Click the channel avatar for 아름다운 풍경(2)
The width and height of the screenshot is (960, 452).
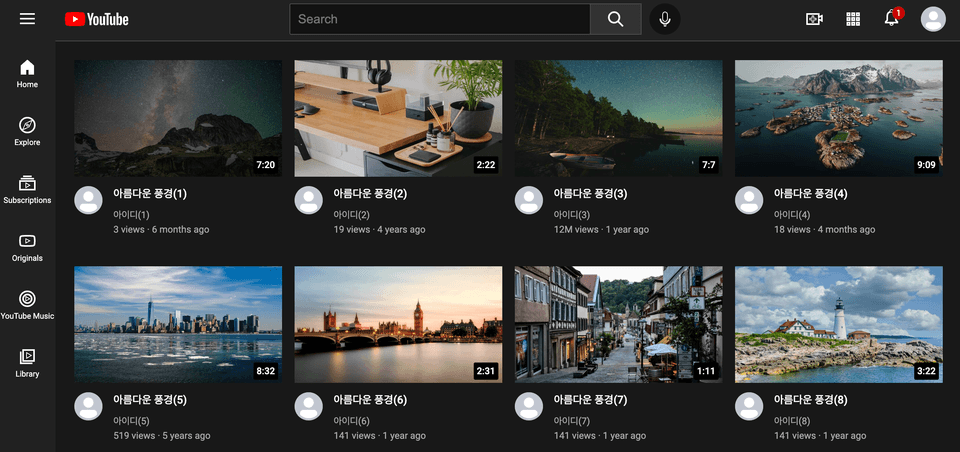(309, 200)
